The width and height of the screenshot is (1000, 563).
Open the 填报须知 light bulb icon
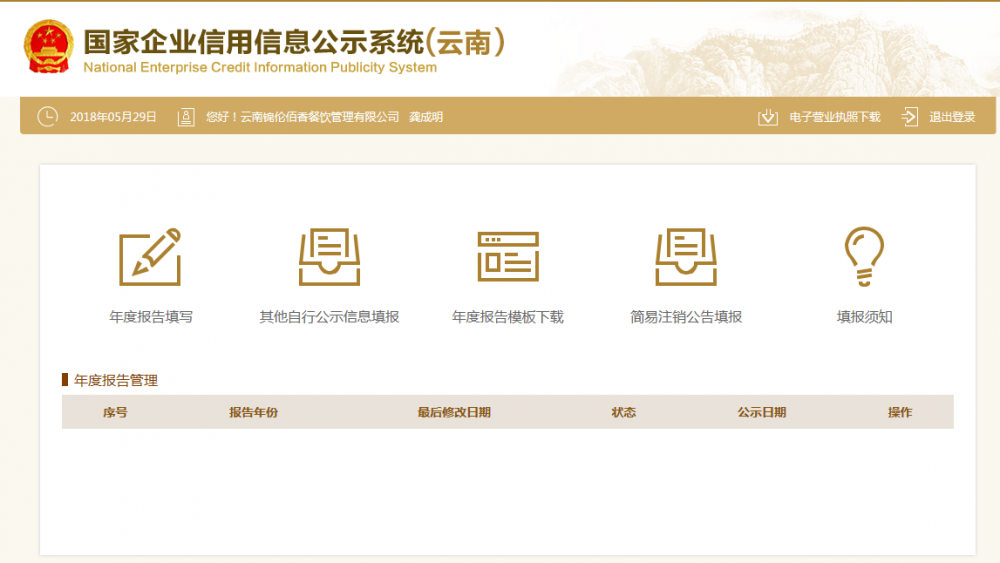pyautogui.click(x=864, y=256)
